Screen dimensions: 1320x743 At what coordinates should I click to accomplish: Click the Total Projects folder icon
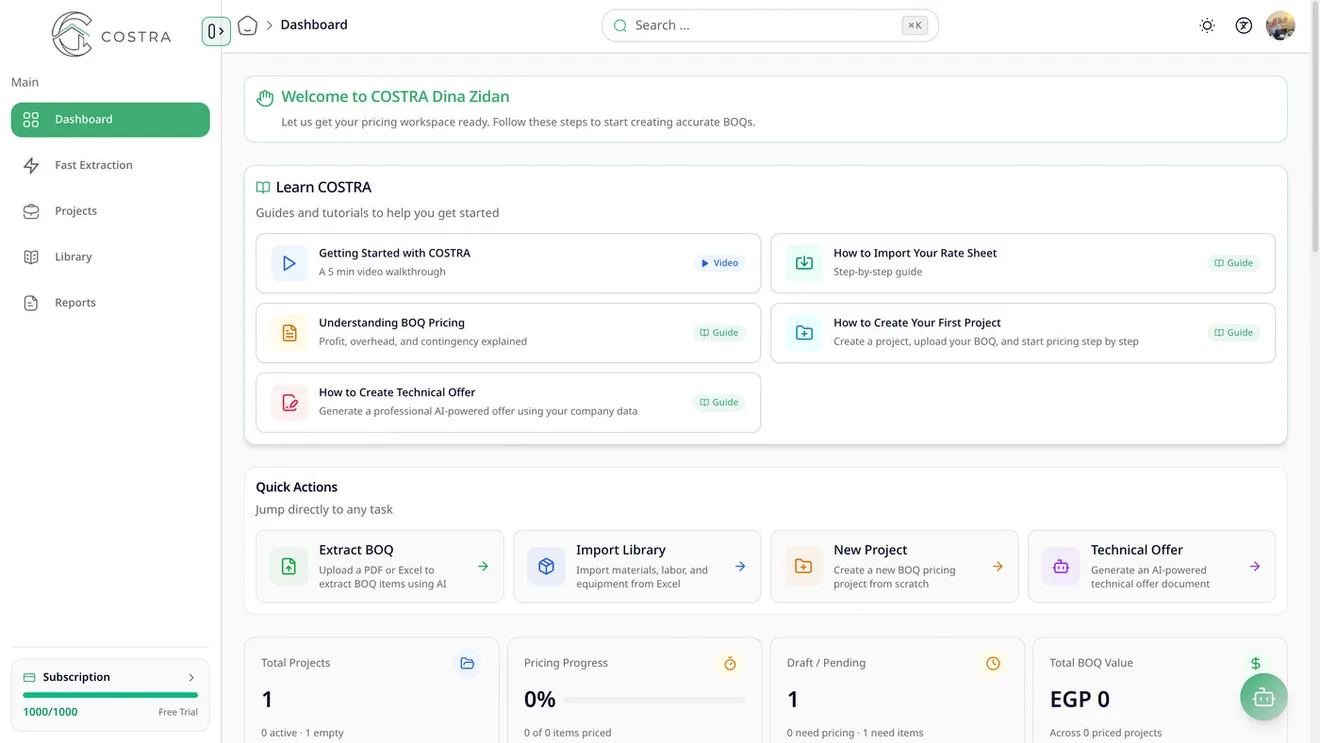pyautogui.click(x=467, y=664)
